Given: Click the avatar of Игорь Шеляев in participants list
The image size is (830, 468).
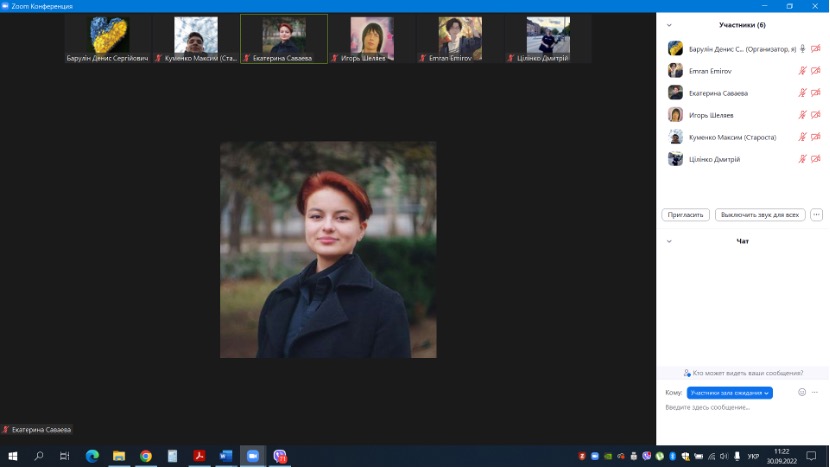Looking at the screenshot, I should (675, 115).
